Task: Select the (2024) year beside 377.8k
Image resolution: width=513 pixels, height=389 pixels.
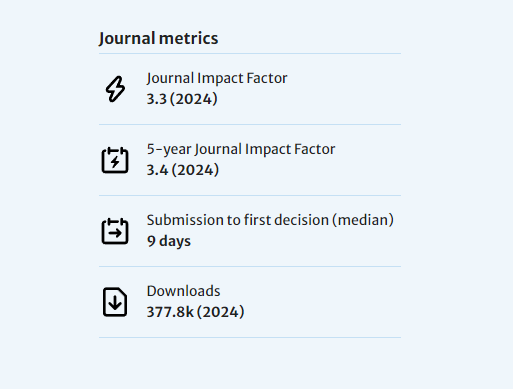Action: [x=221, y=312]
